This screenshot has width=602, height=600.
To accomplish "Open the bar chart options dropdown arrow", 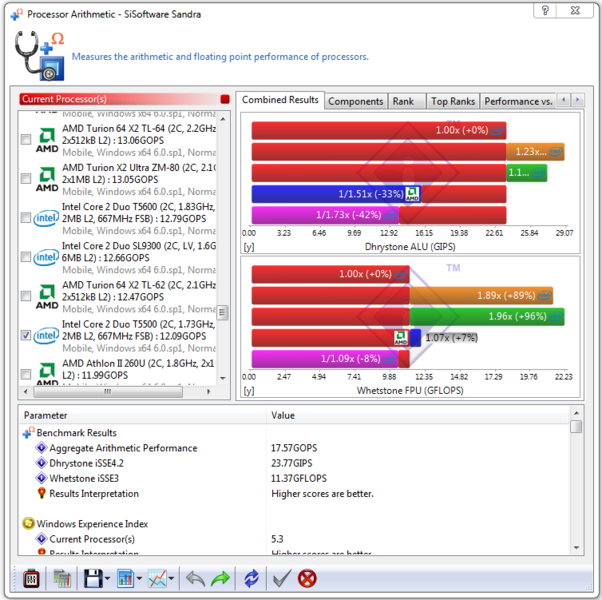I will (x=139, y=579).
